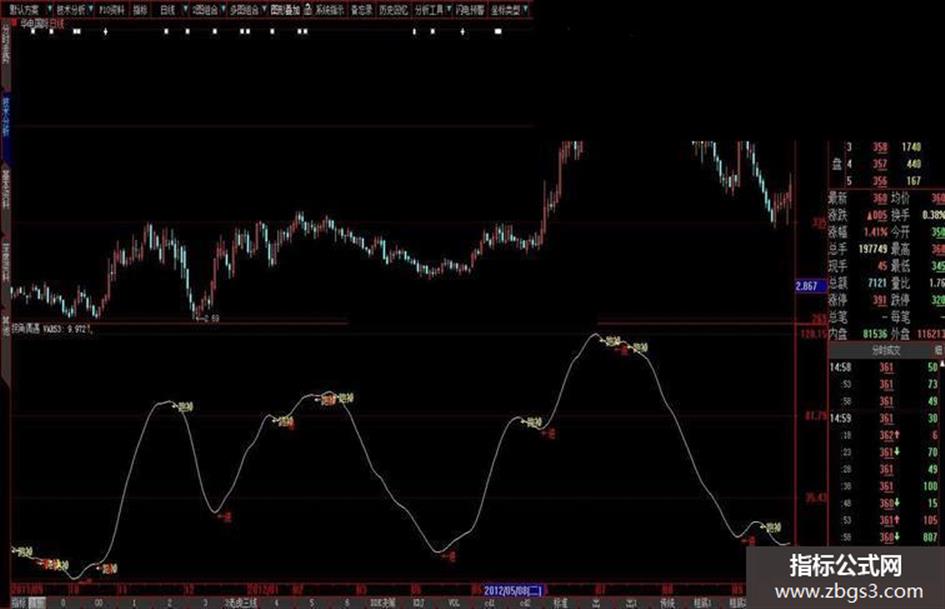
Task: Click the 细 detail button beside 分时成交
Action: coord(938,350)
